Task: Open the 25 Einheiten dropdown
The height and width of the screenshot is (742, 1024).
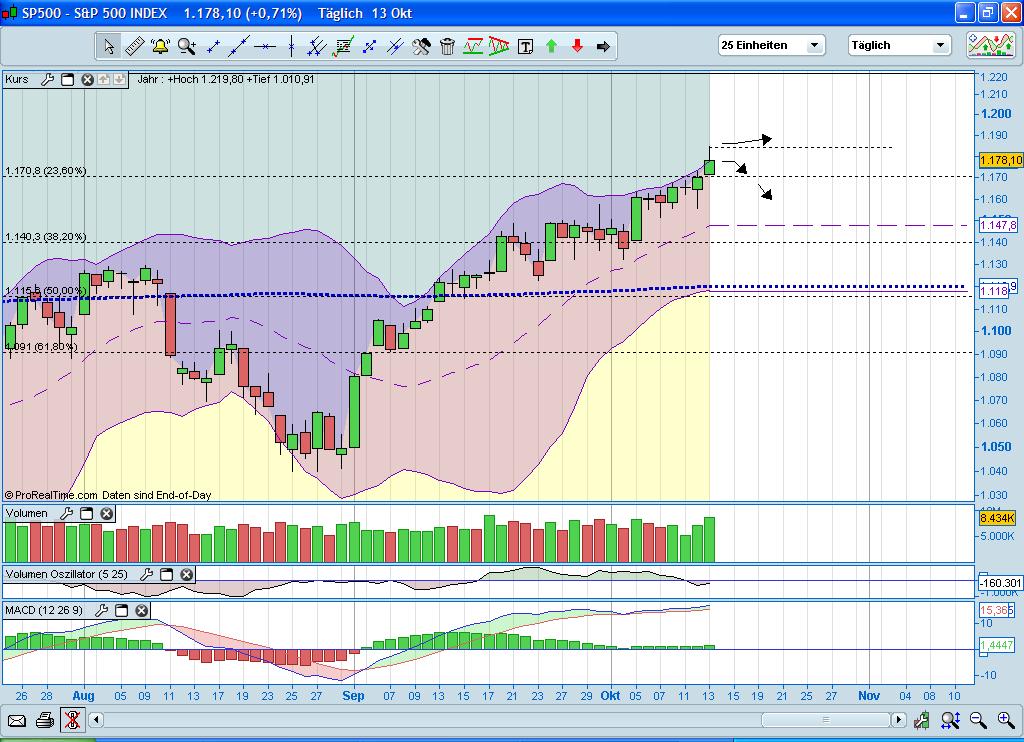Action: [x=772, y=45]
